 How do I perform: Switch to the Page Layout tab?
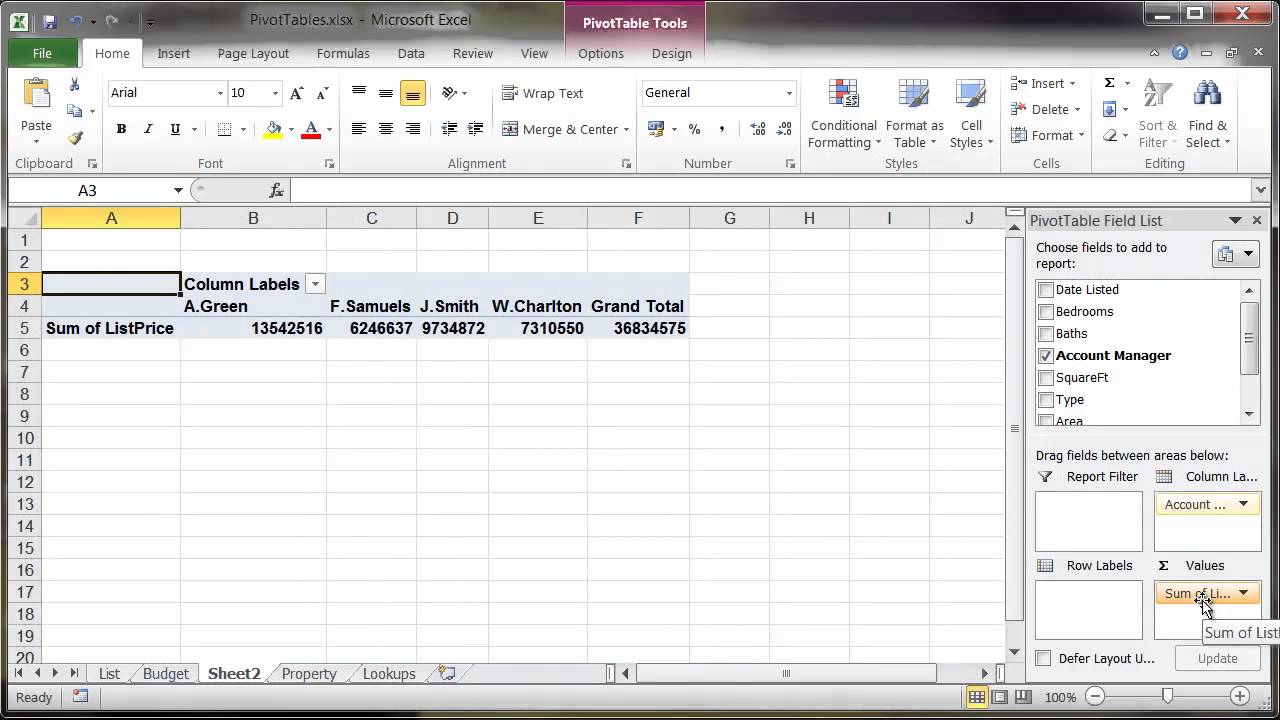point(253,53)
